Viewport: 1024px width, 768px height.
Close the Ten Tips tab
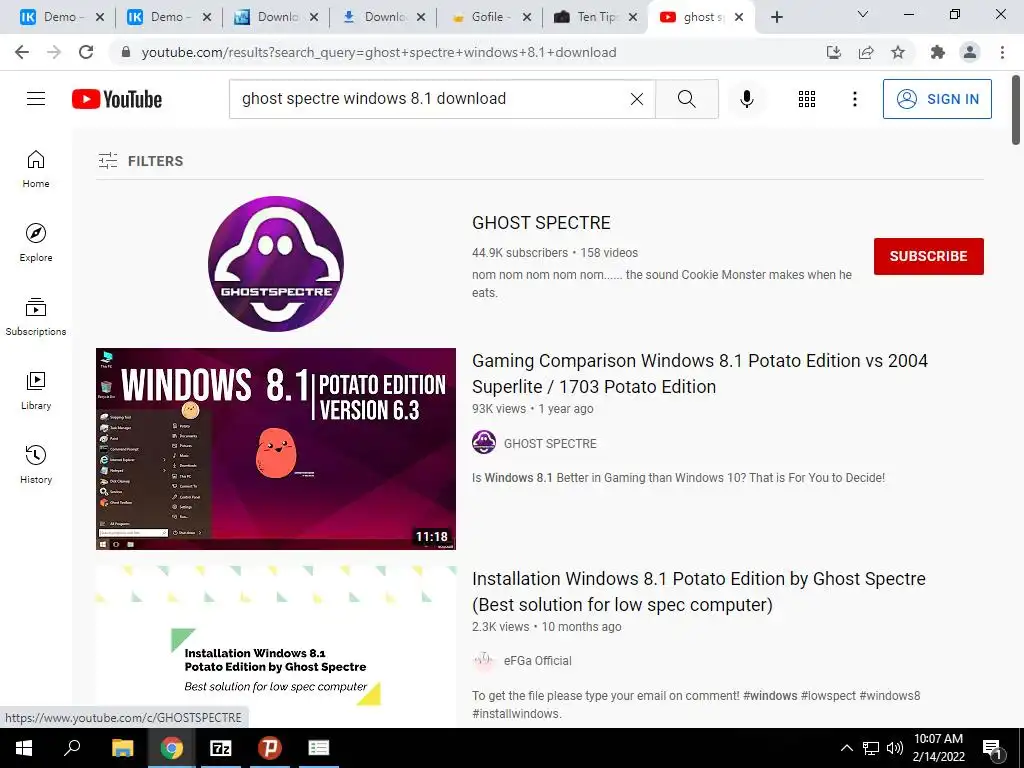click(x=633, y=17)
